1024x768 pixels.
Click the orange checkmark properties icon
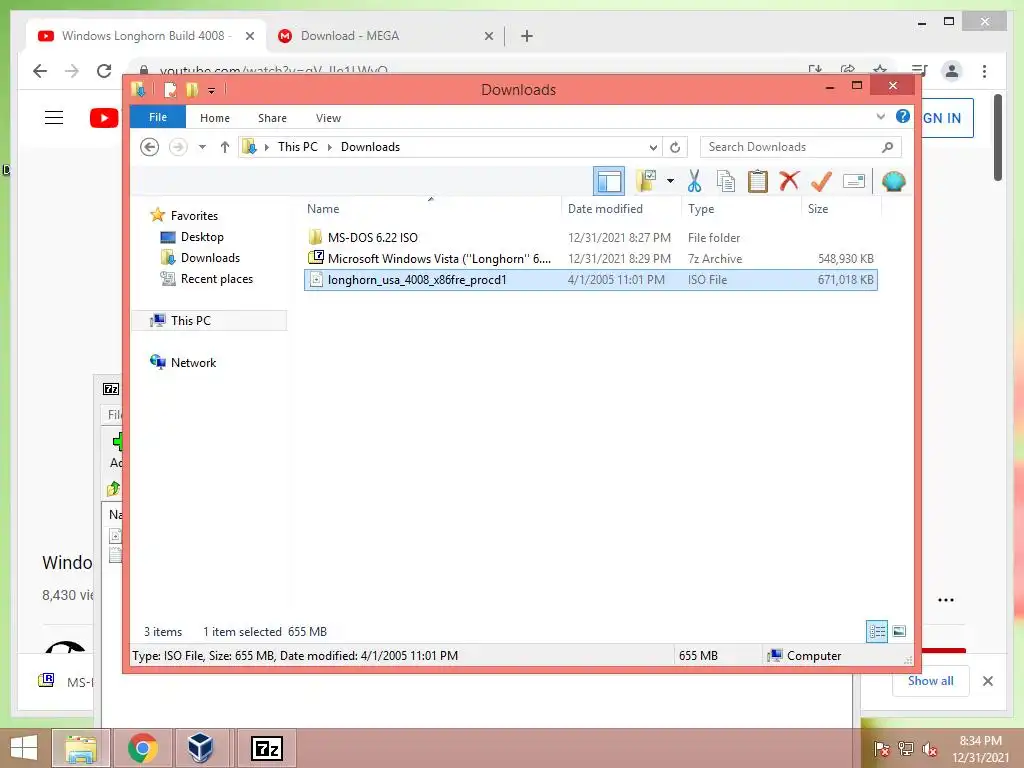[x=821, y=181]
